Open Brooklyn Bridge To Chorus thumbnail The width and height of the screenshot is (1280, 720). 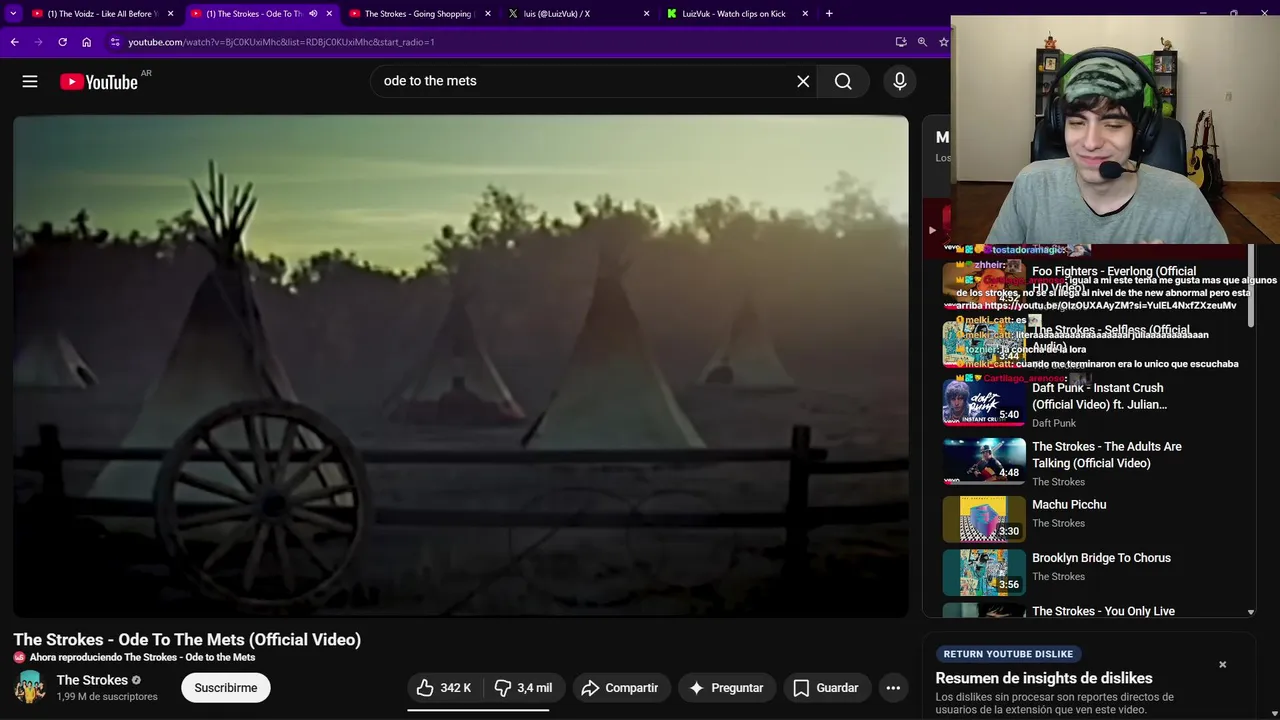984,573
